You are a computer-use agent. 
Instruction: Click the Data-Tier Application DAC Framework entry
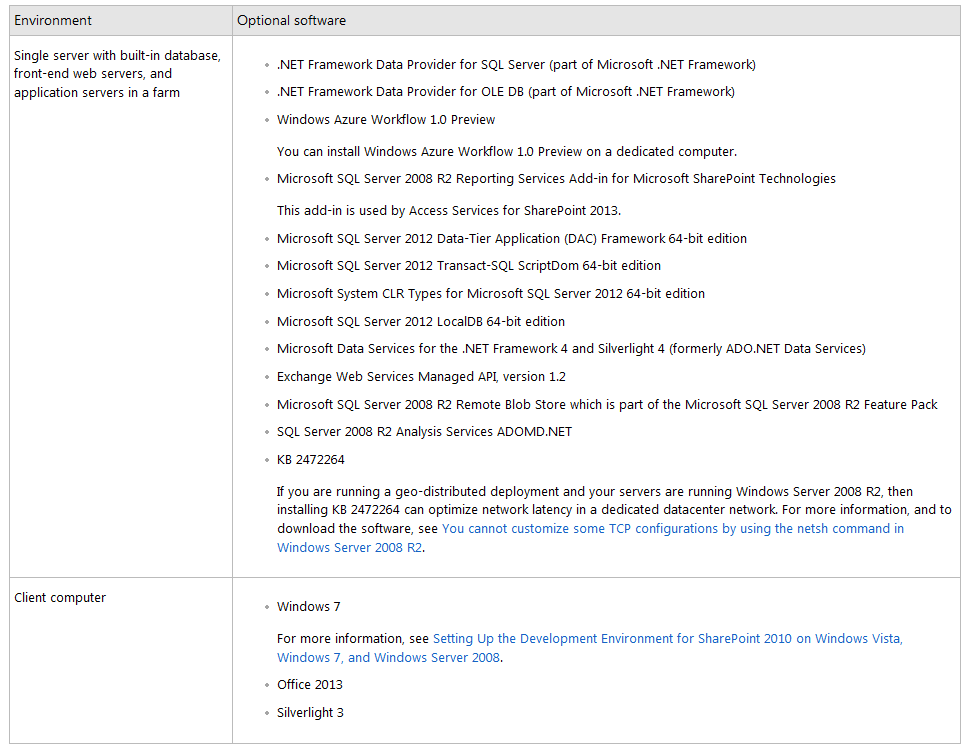(x=512, y=238)
